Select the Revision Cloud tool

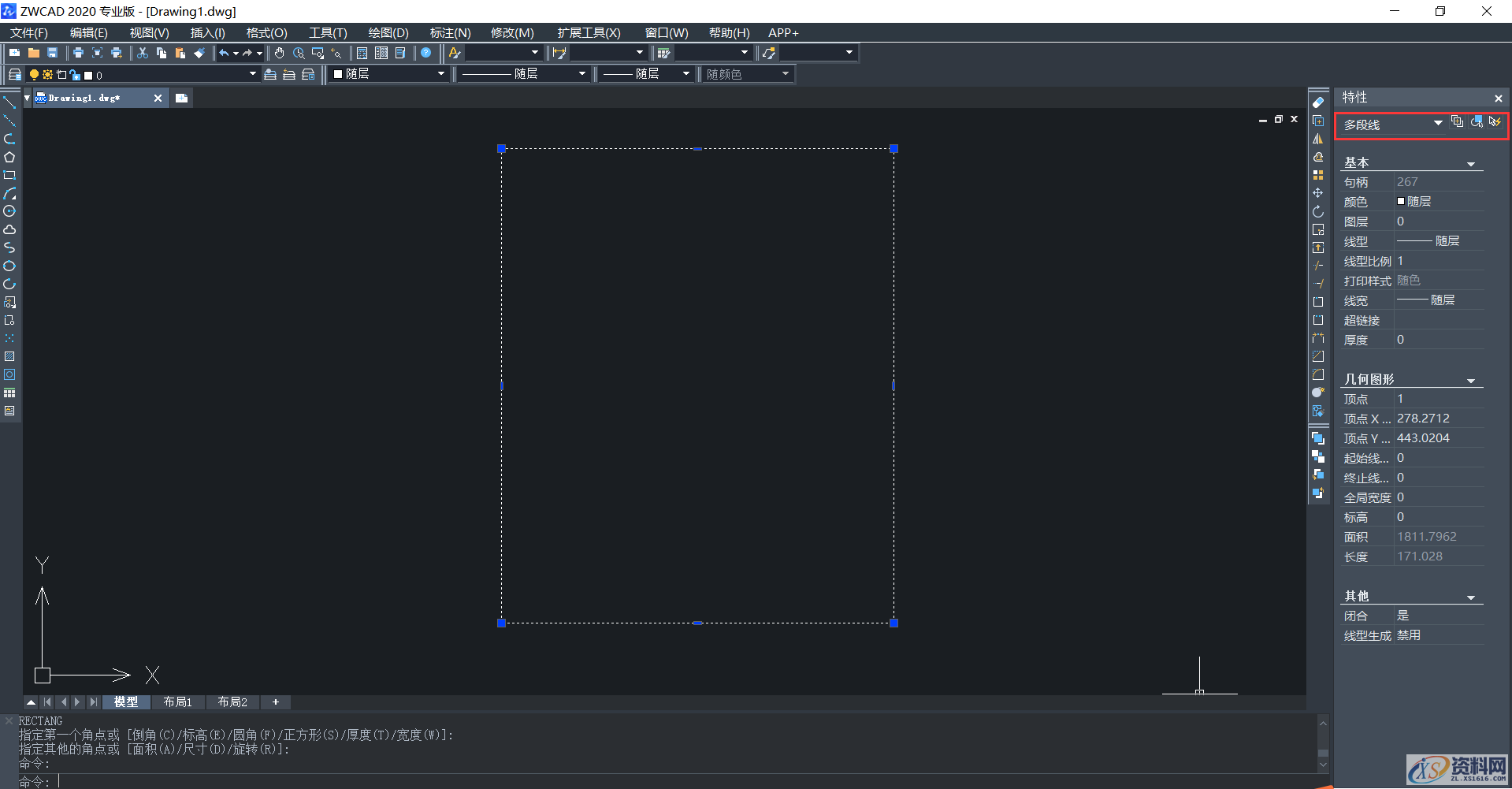[9, 229]
